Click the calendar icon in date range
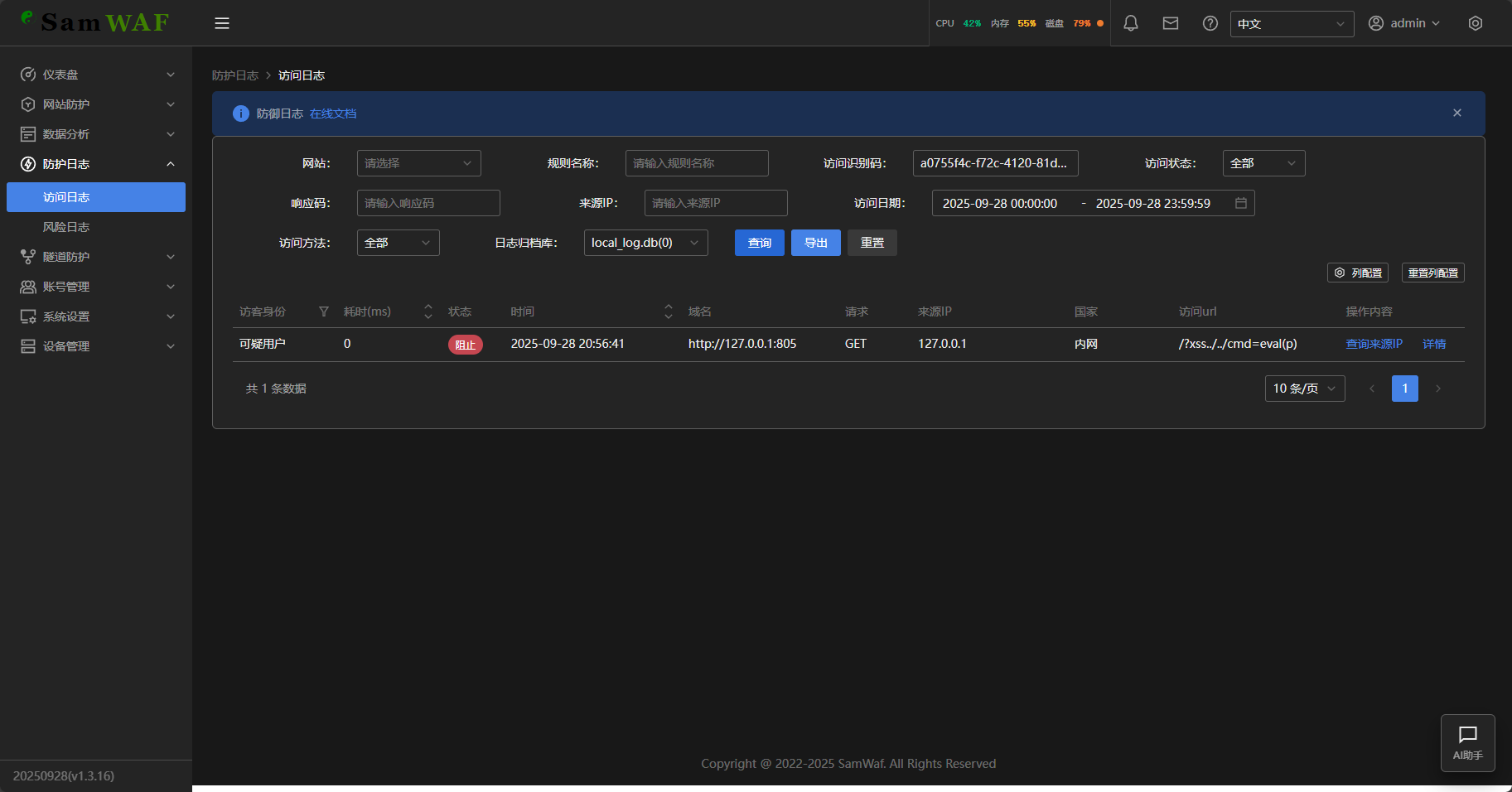Viewport: 1512px width, 792px height. coord(1240,203)
